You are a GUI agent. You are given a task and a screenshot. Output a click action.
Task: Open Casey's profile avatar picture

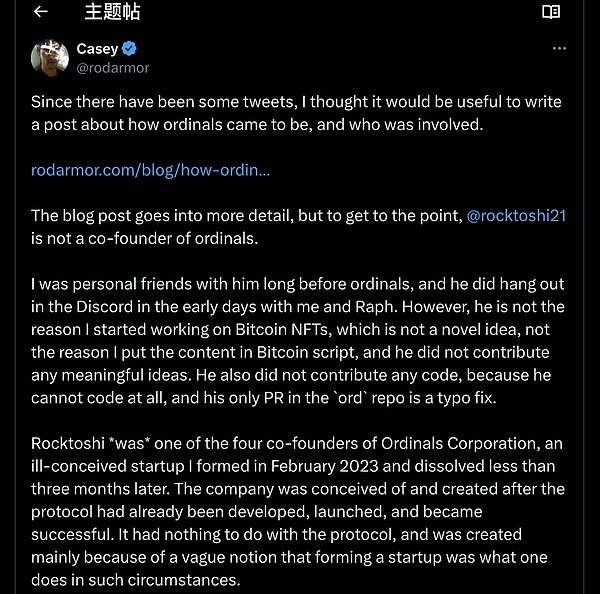tap(49, 59)
